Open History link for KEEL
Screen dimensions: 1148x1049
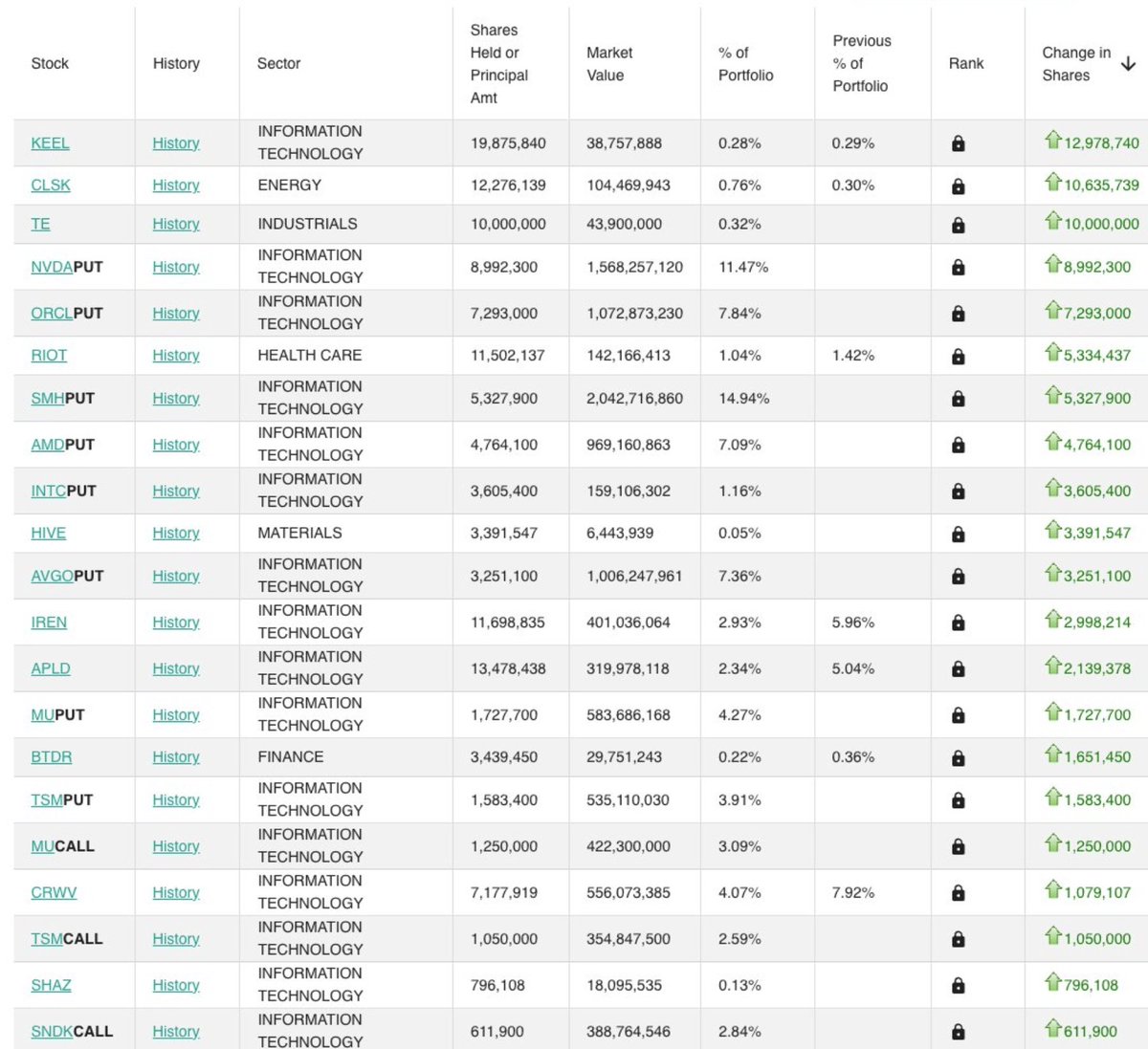[x=176, y=143]
